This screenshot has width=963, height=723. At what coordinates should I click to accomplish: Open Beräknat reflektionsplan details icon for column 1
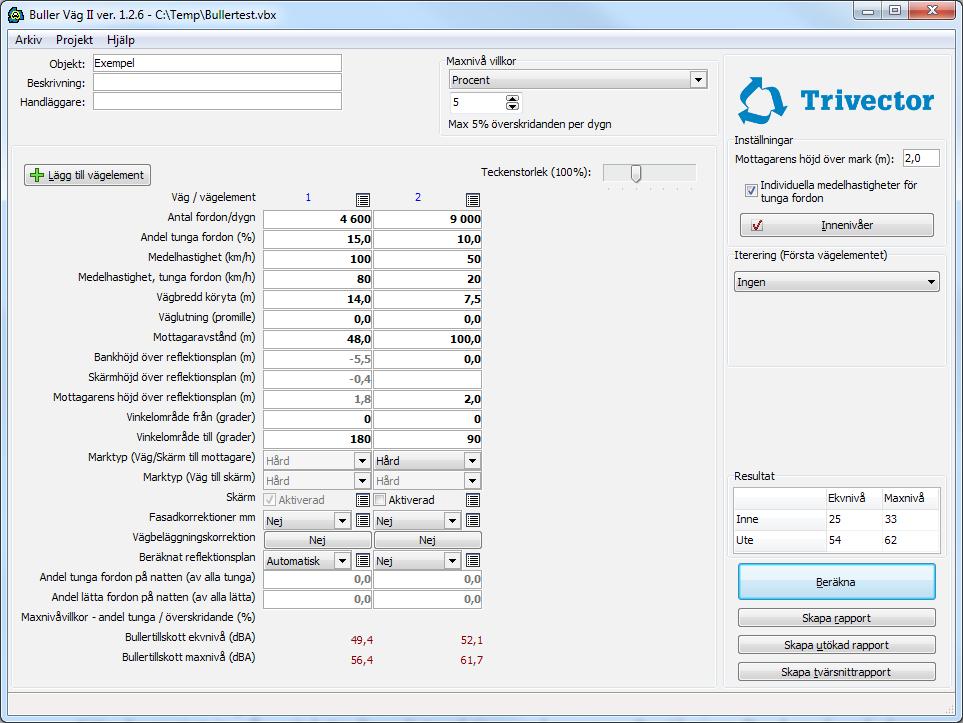[362, 560]
